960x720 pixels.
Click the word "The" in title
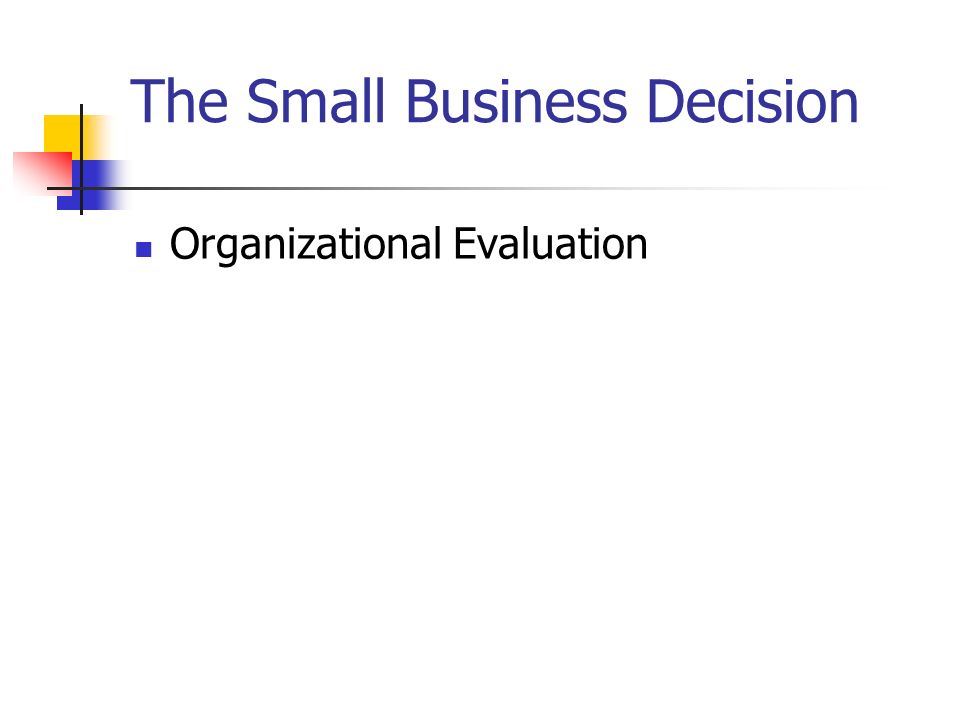179,101
